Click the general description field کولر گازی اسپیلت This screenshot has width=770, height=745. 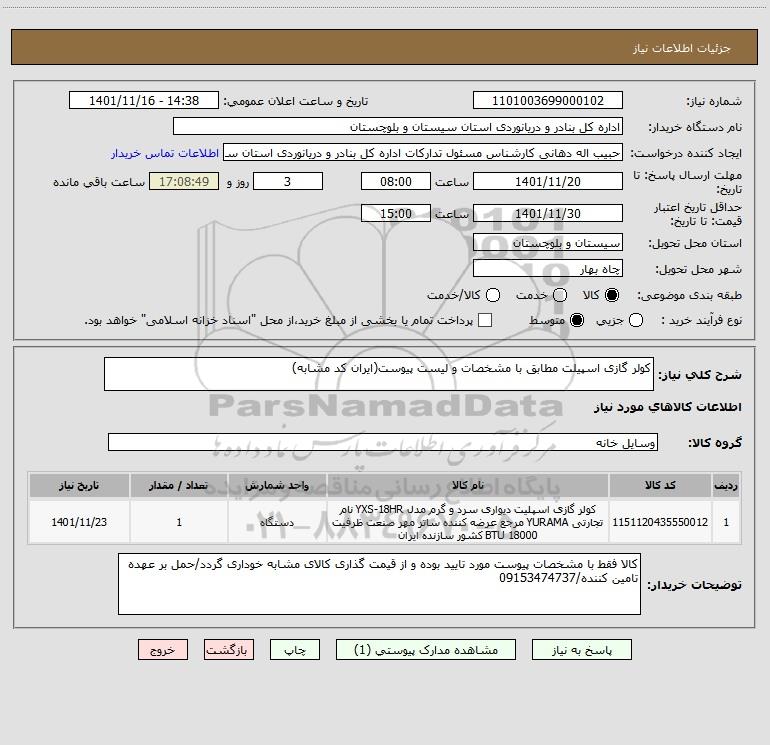(379, 374)
